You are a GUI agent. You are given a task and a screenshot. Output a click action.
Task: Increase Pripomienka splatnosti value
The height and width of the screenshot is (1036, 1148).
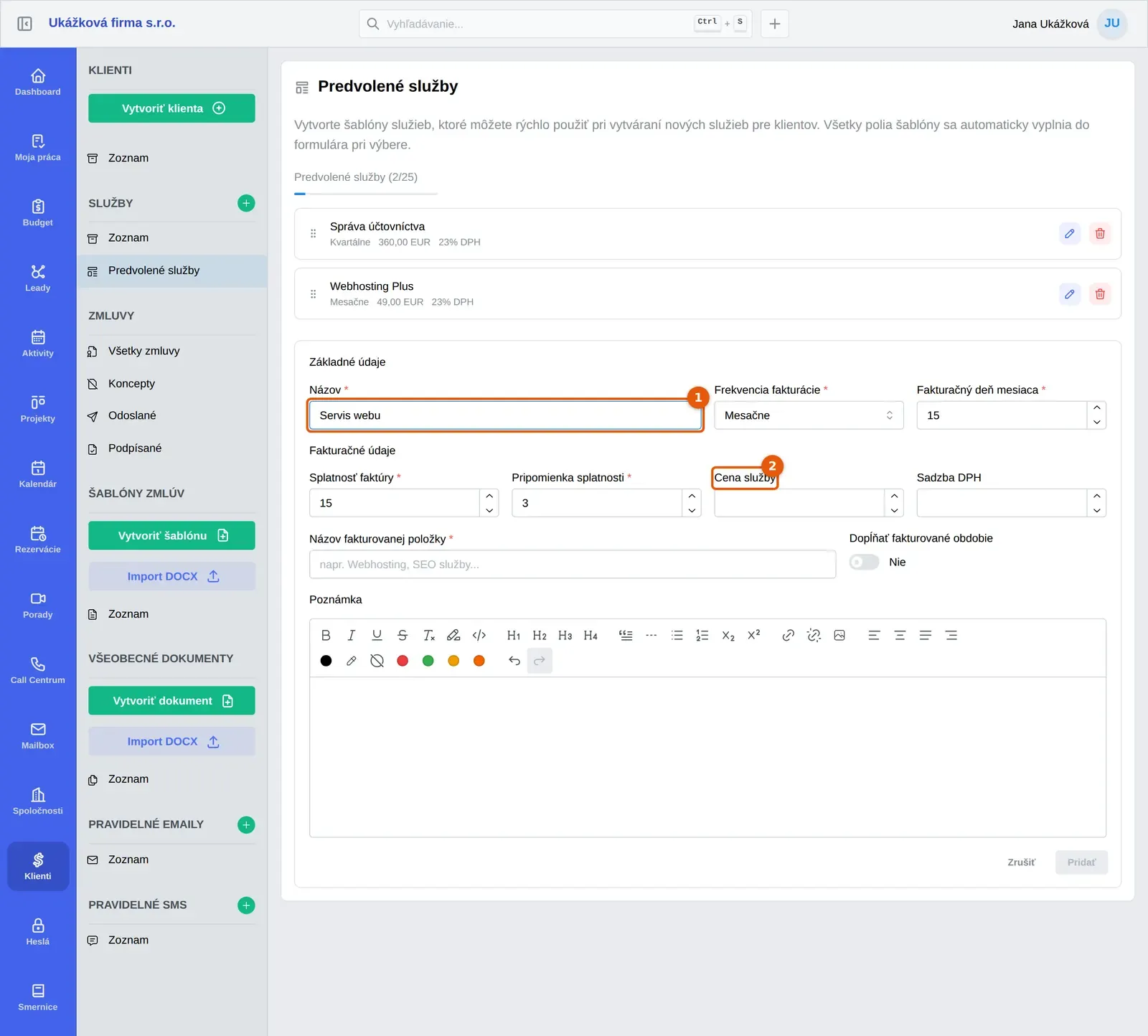692,496
